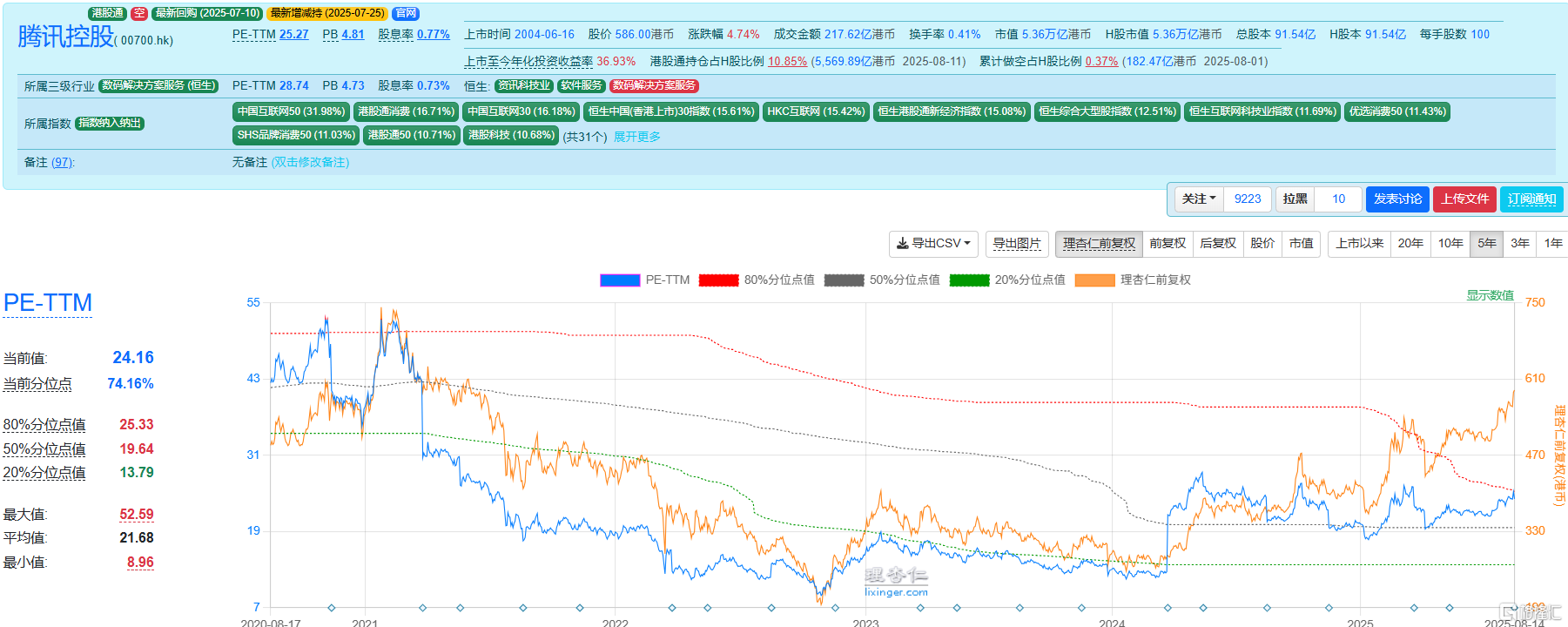Viewport: 1568px width, 627px height.
Task: Click the 展开更多 indices link
Action: point(636,137)
